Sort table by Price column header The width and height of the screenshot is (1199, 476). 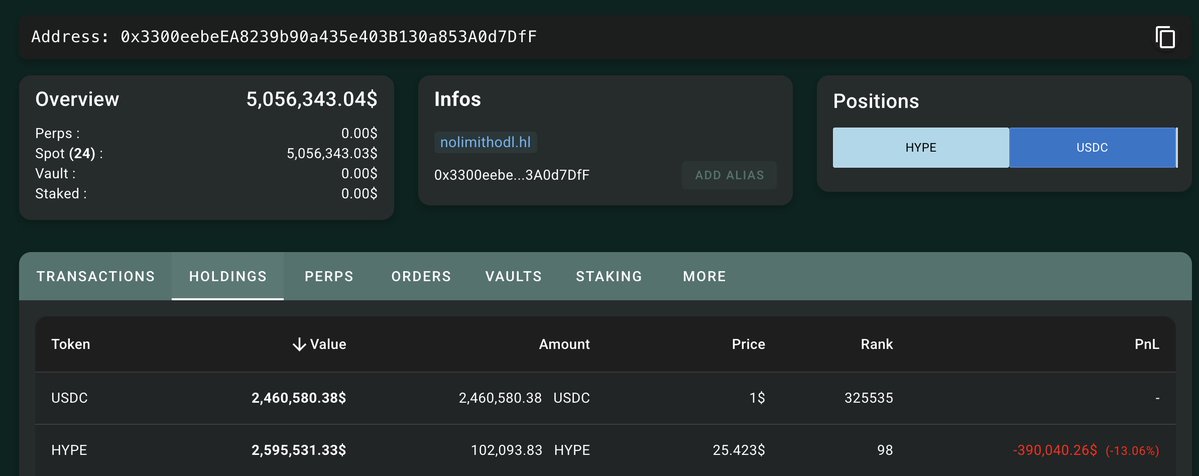pyautogui.click(x=748, y=344)
